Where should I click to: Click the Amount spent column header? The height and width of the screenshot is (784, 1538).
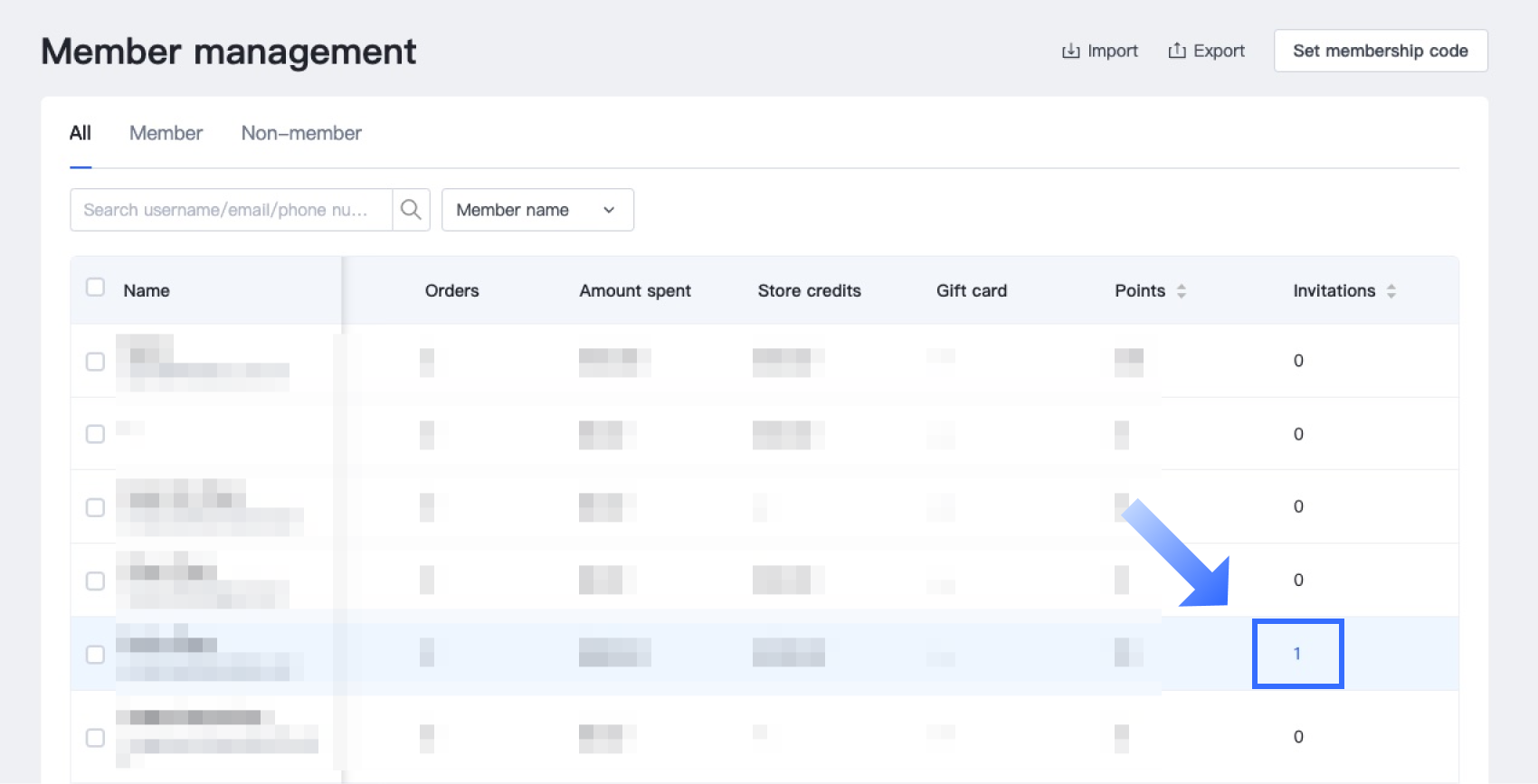point(635,291)
